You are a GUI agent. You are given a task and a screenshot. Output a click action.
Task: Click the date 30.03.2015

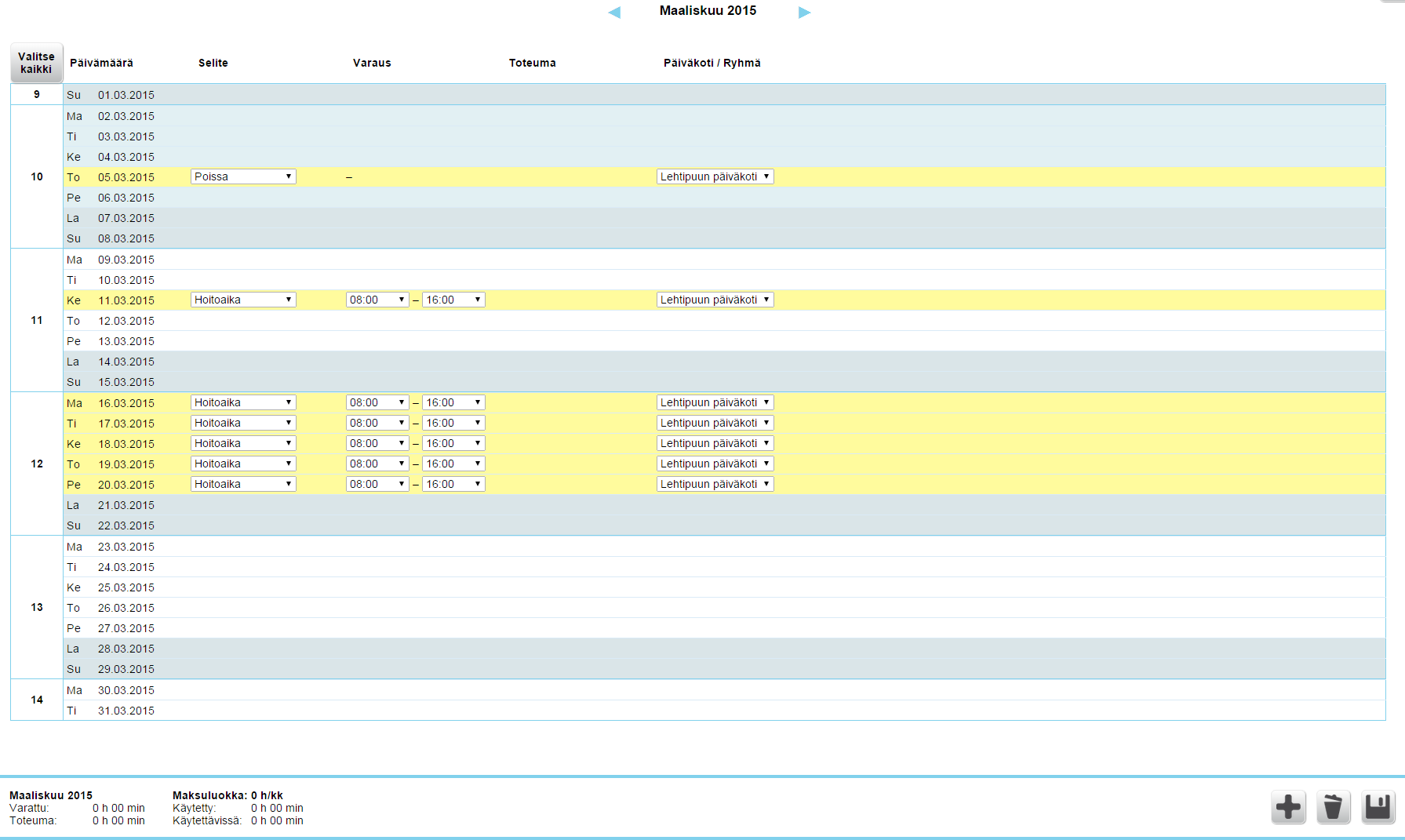pyautogui.click(x=126, y=690)
